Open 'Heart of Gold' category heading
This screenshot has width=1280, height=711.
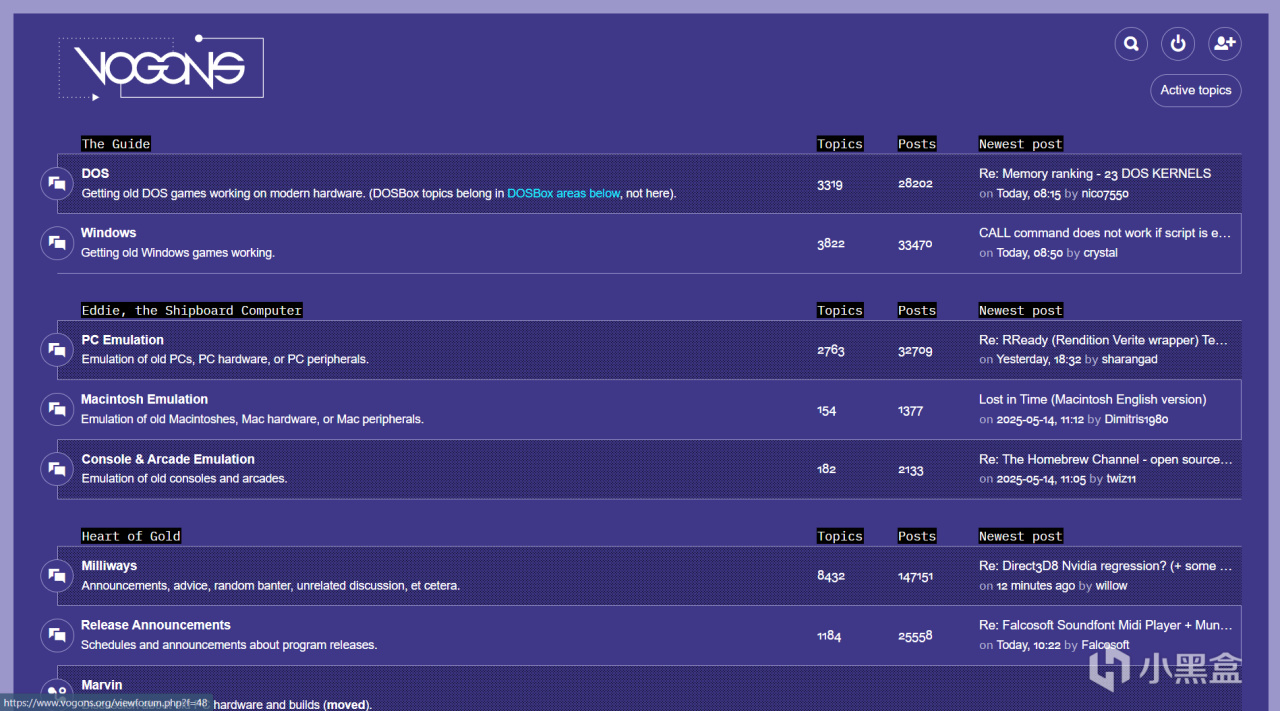coord(131,536)
